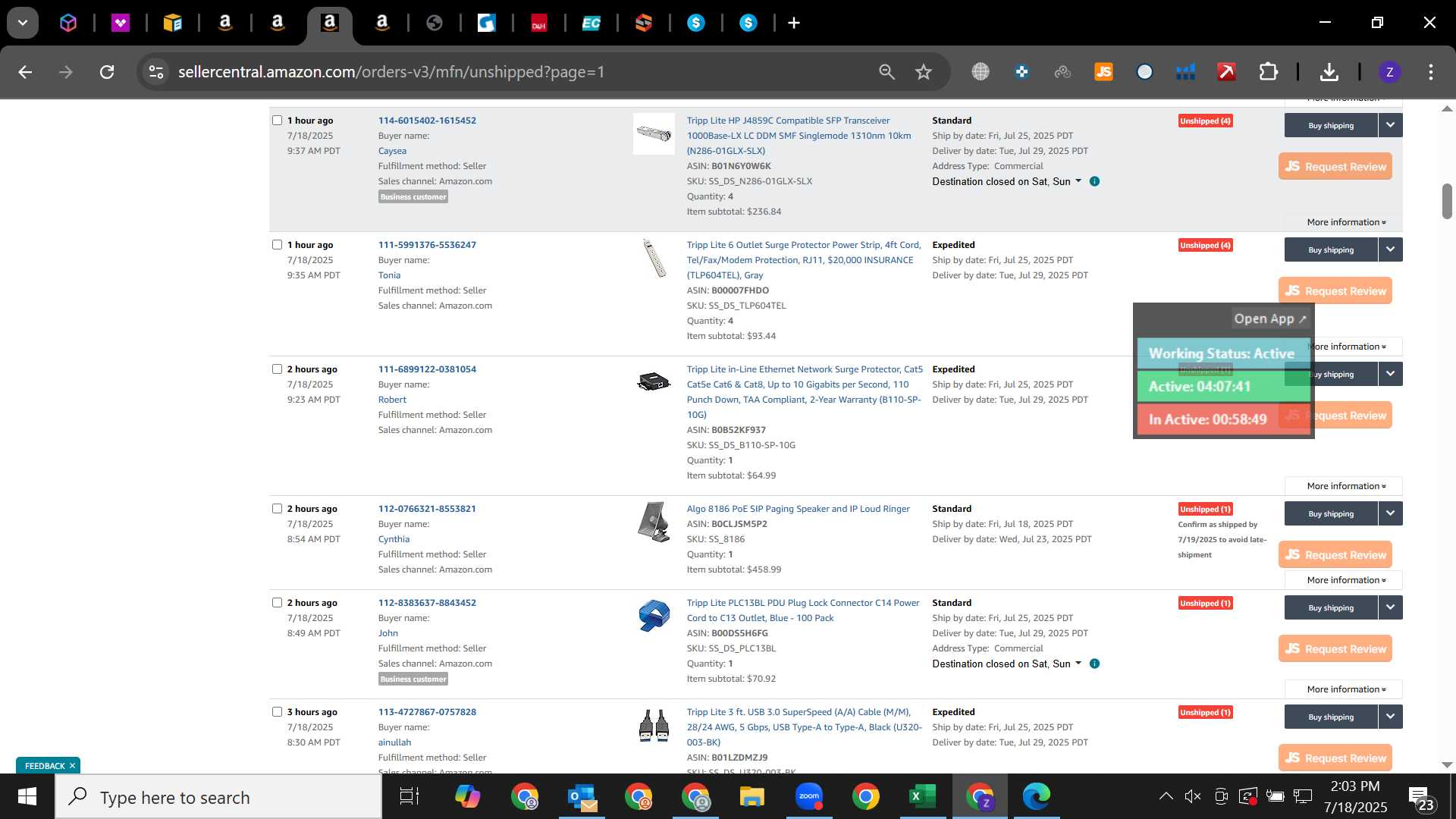Switch to the EC browser tab
Viewport: 1456px width, 819px height.
coord(591,23)
